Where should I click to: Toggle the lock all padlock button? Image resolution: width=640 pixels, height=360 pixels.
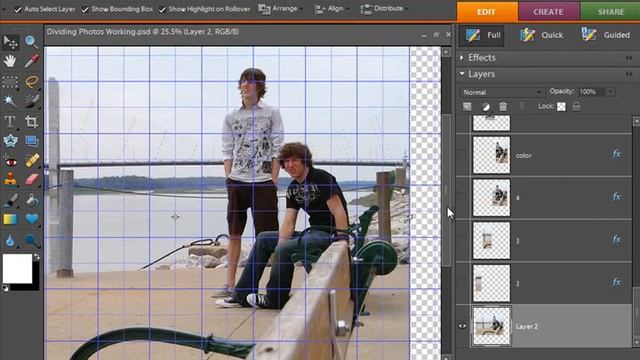pos(576,107)
